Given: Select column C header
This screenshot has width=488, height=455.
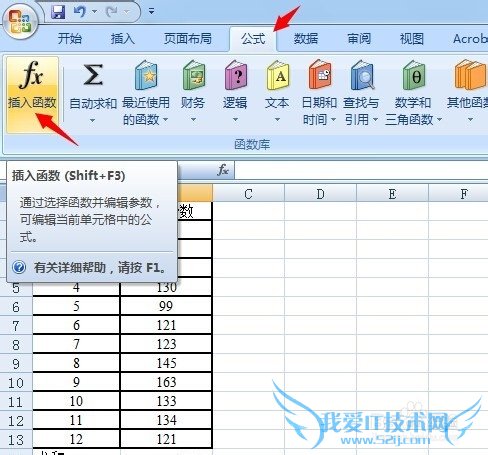Looking at the screenshot, I should (x=248, y=194).
